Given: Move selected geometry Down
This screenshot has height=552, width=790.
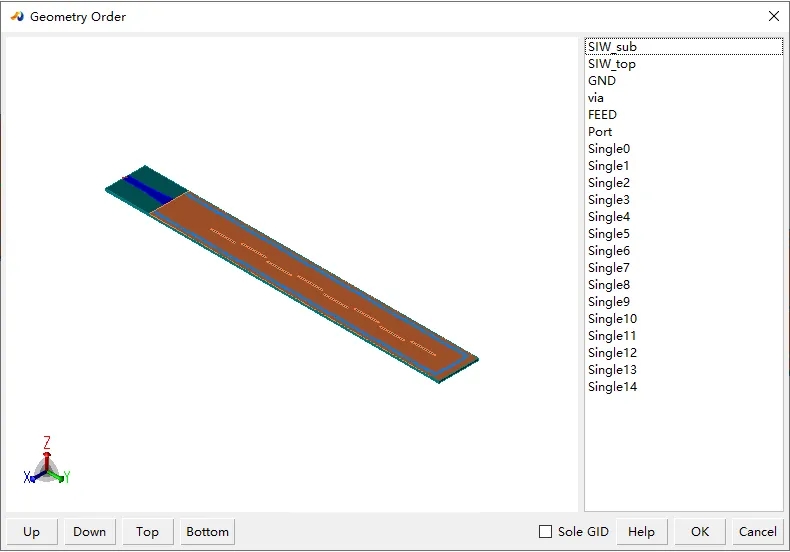Looking at the screenshot, I should pyautogui.click(x=90, y=532).
